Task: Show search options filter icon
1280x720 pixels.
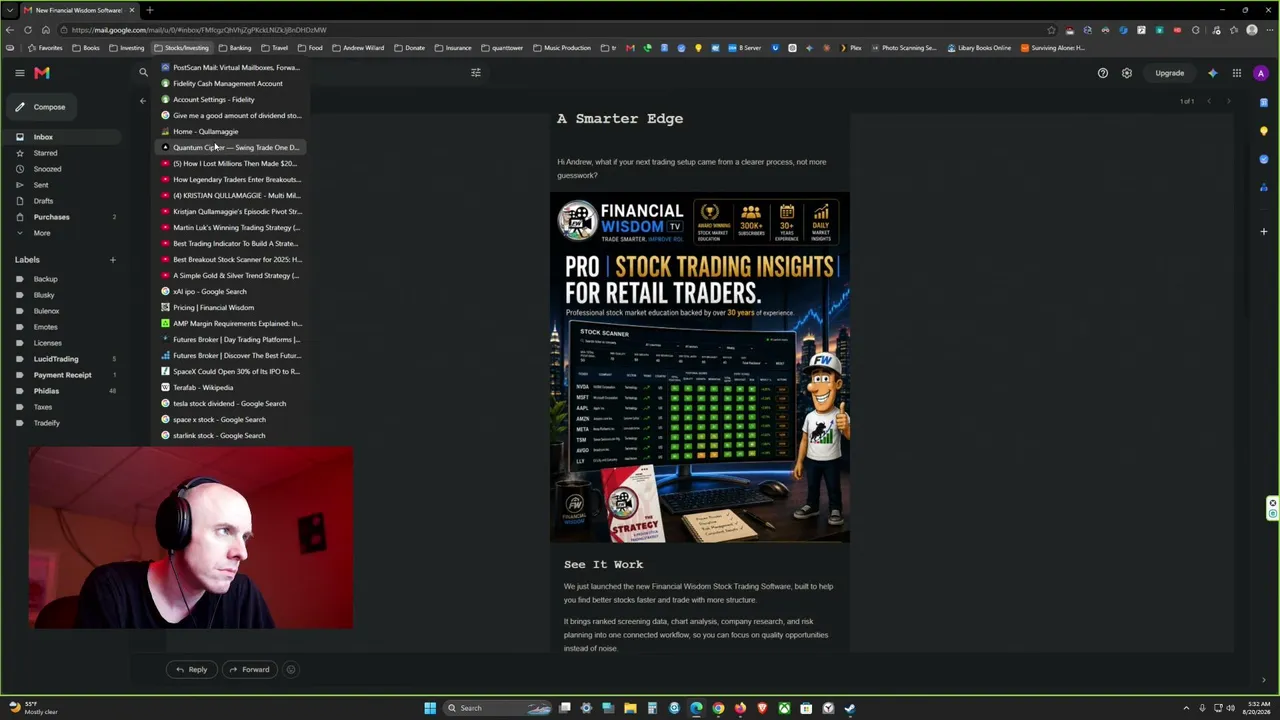Action: (x=476, y=73)
